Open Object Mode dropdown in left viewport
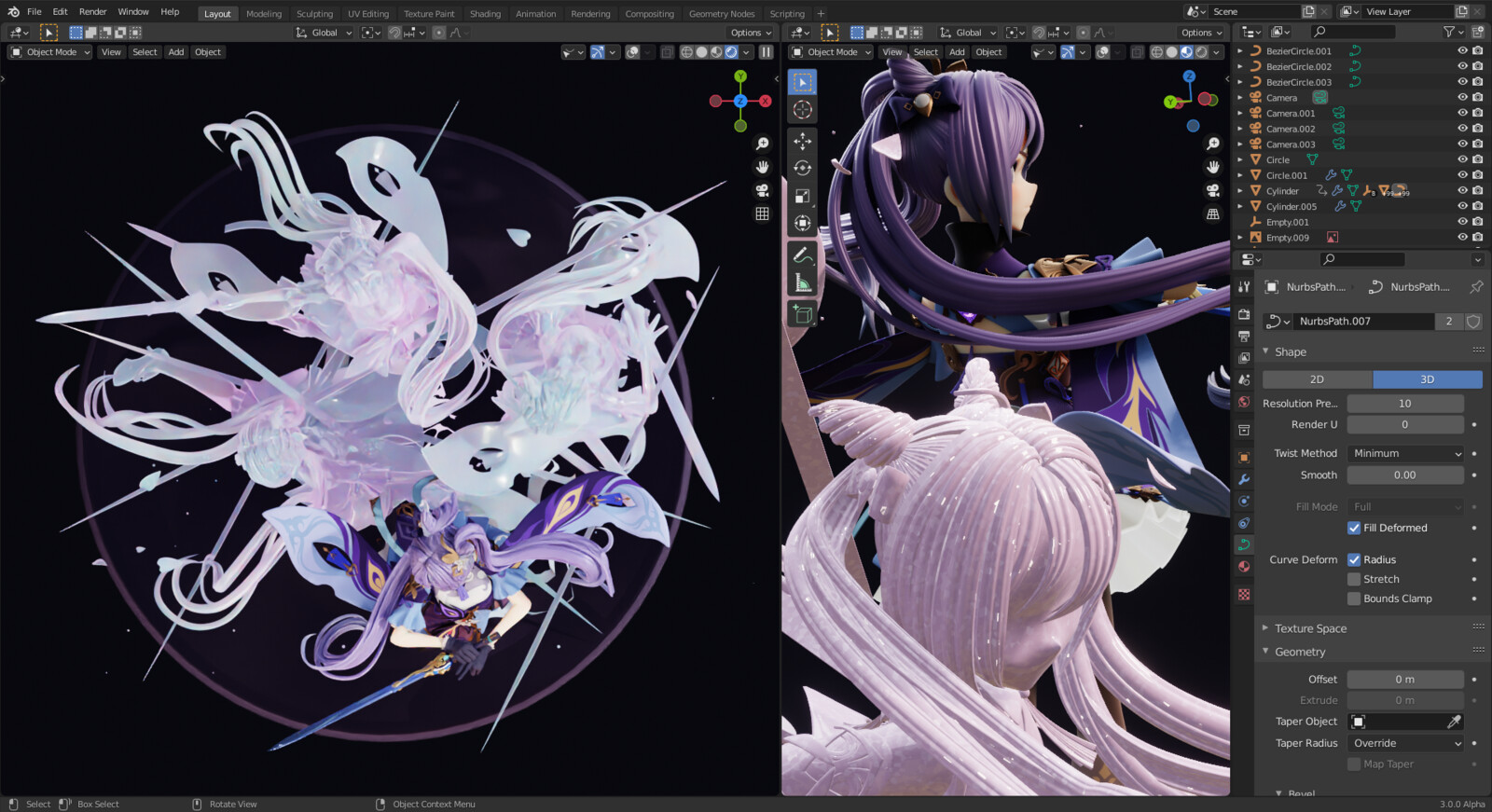1492x812 pixels. pos(50,52)
